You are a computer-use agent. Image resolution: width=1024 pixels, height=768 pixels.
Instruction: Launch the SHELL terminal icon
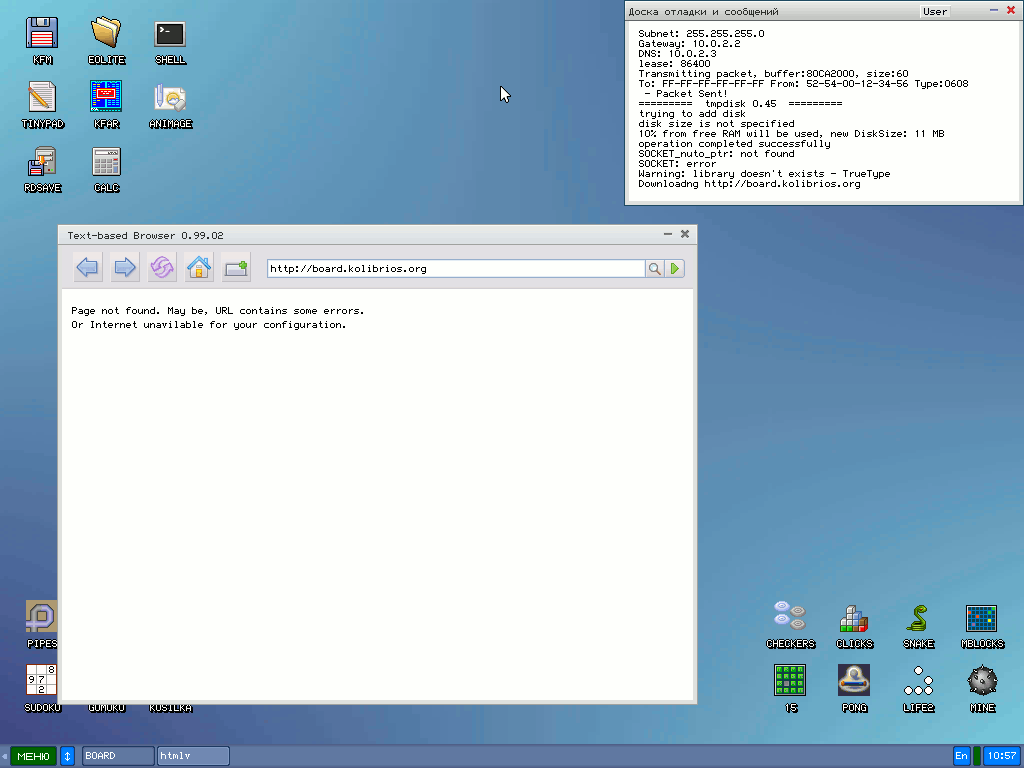pos(170,34)
